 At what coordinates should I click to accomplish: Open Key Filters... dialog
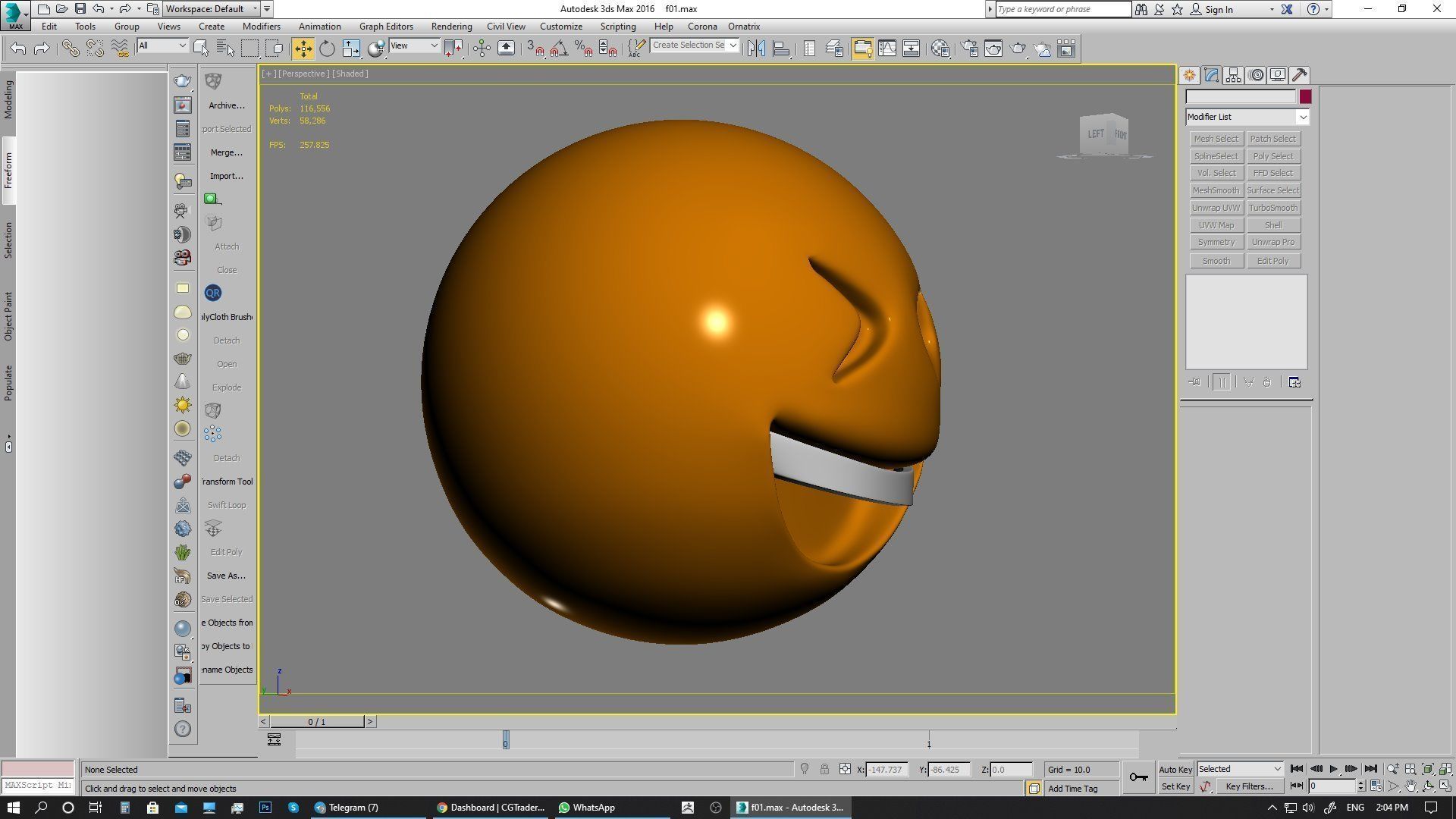pos(1249,786)
